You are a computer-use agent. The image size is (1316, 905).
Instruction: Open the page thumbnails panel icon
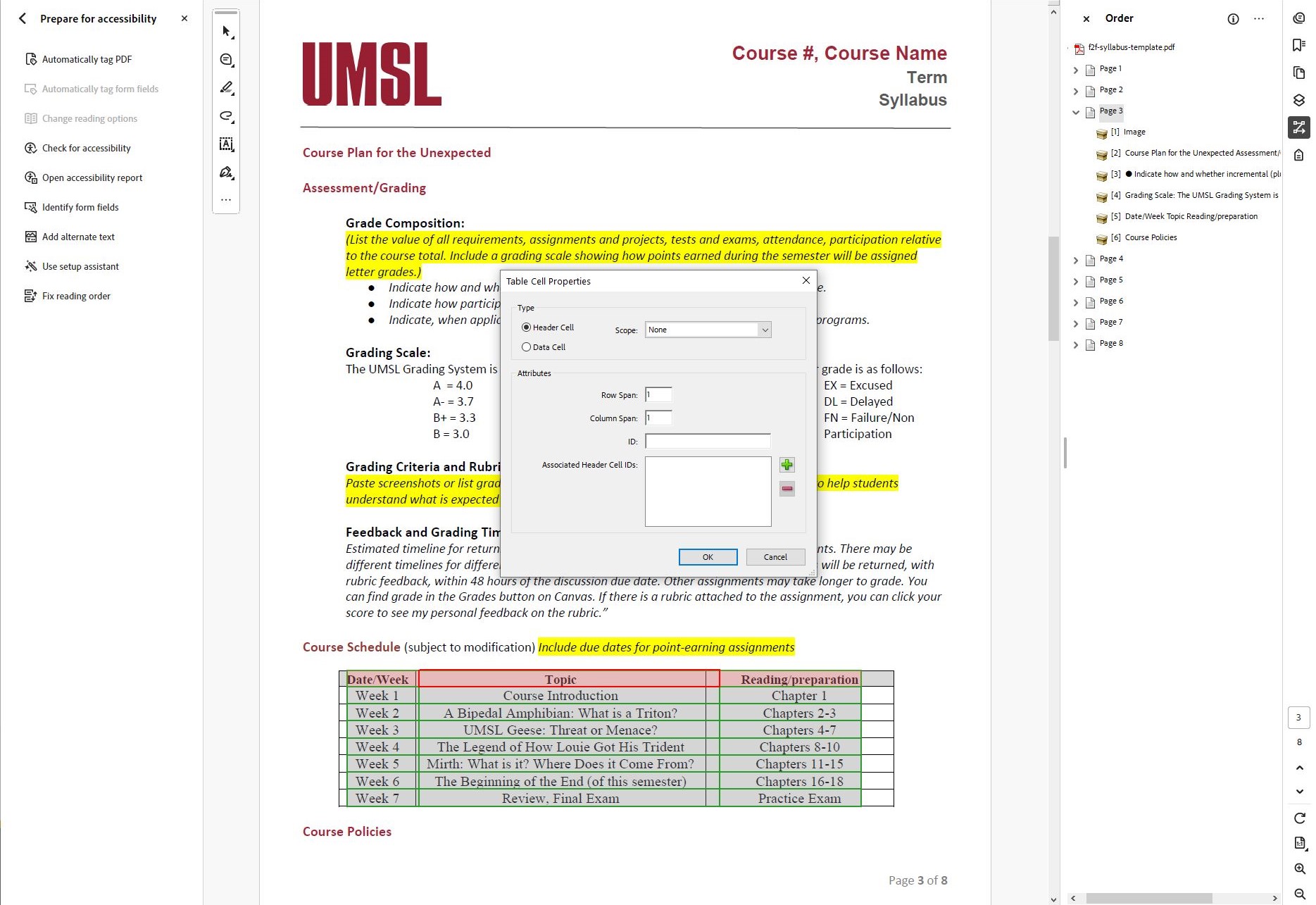[1299, 73]
